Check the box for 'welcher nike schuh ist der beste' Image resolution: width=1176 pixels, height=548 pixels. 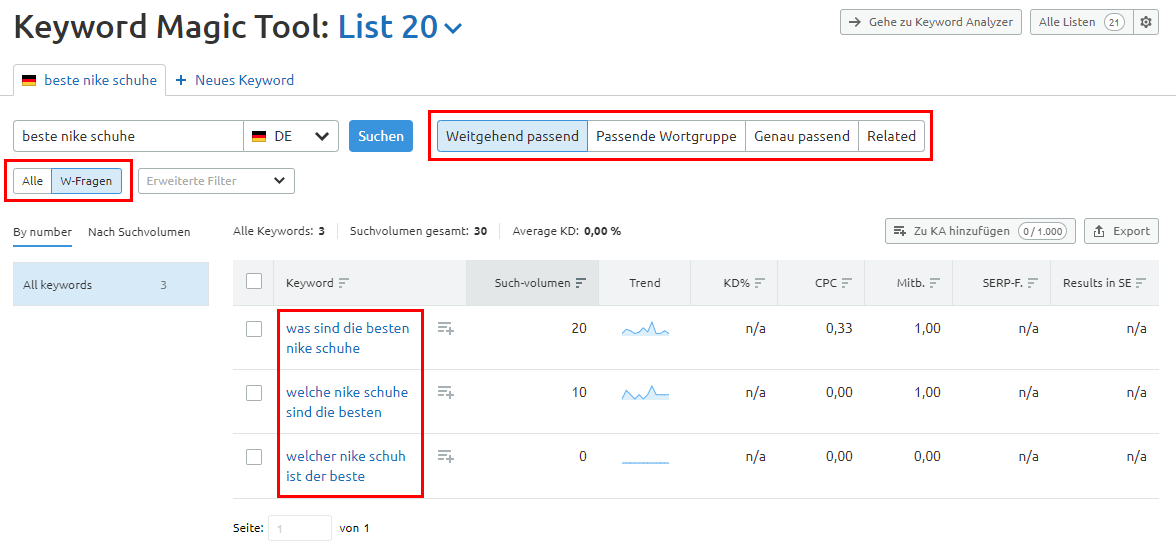tap(254, 456)
